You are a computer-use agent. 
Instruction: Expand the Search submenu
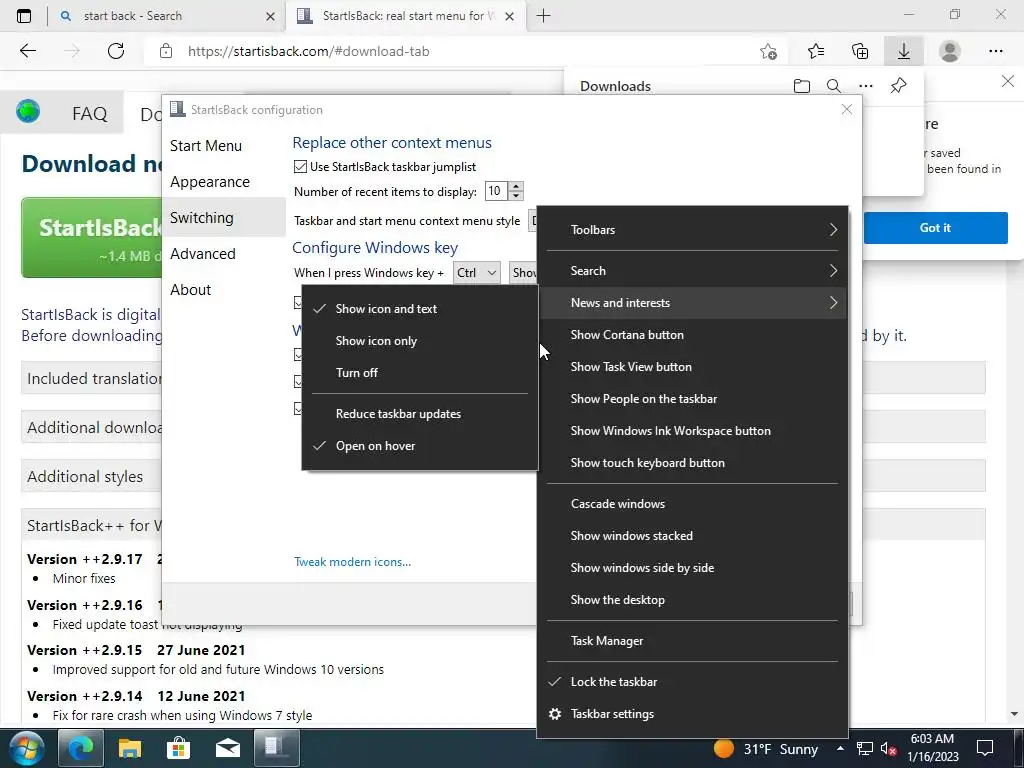[x=692, y=271]
